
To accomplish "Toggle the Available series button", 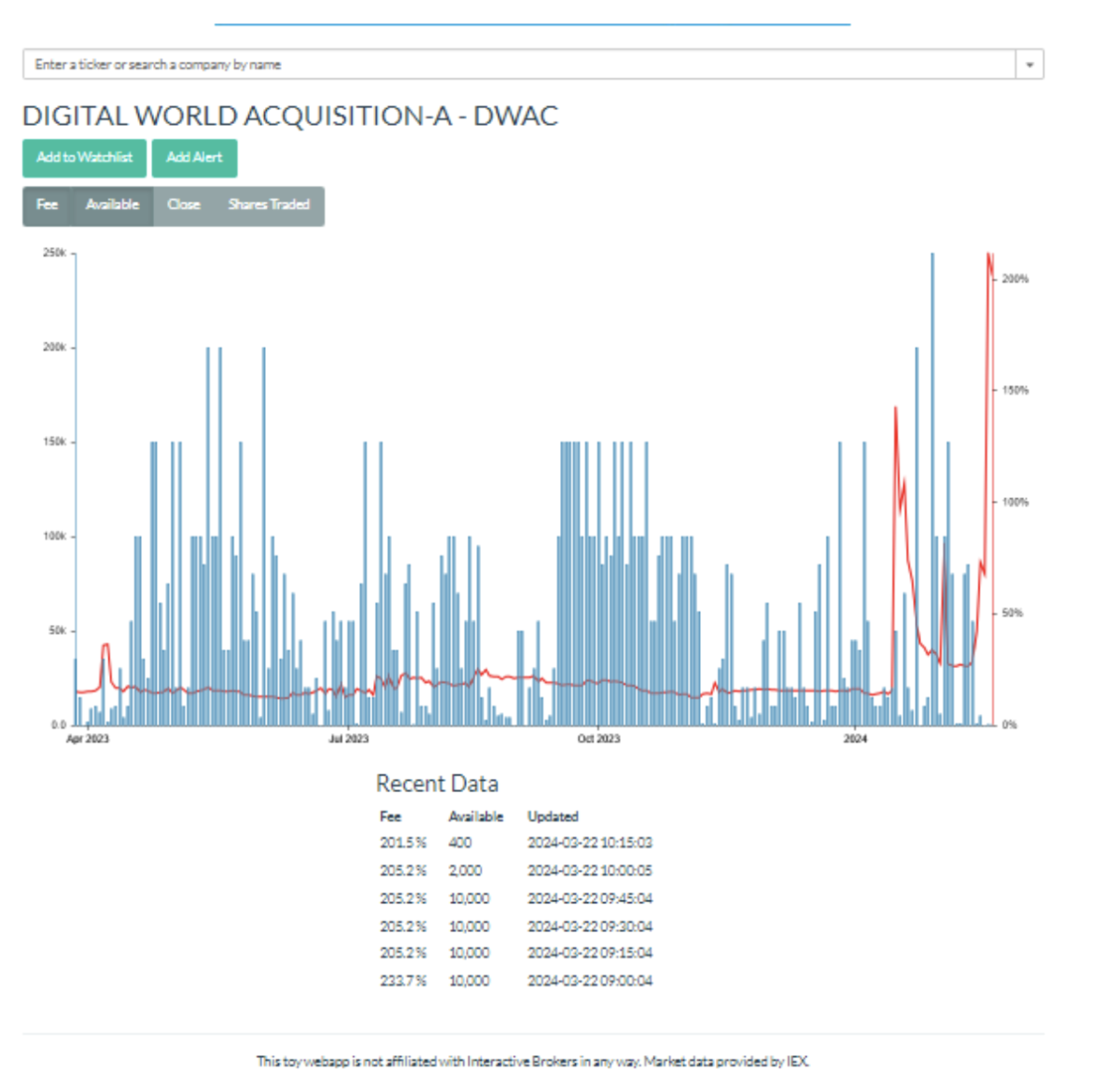I will coord(112,205).
